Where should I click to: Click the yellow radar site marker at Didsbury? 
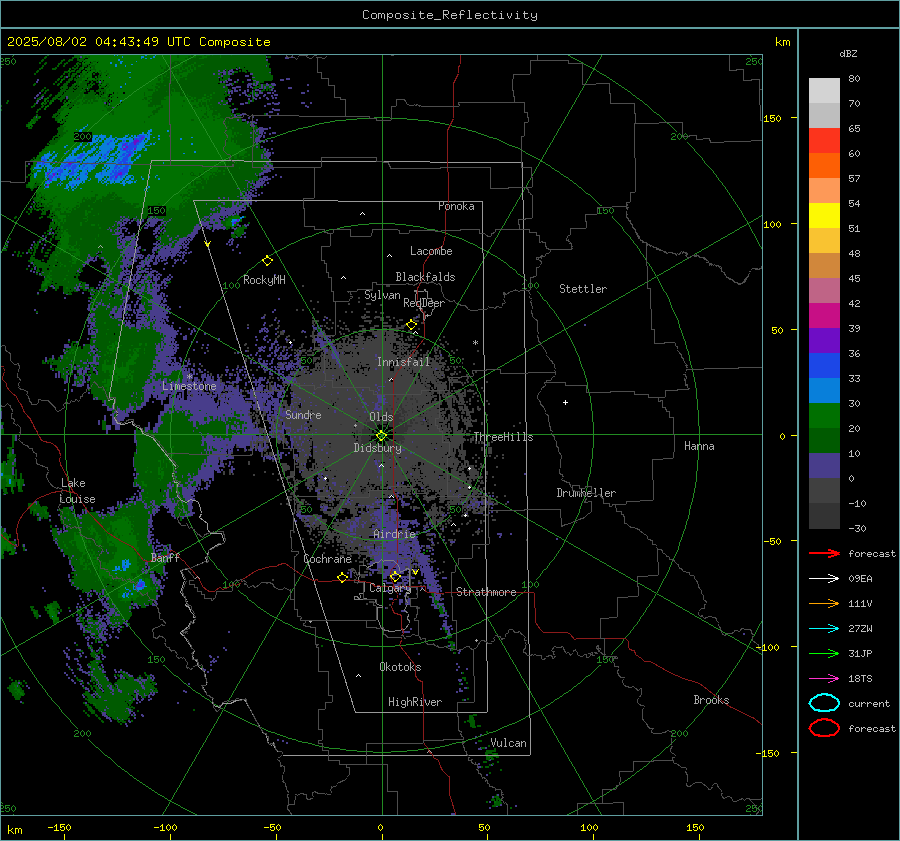(381, 436)
